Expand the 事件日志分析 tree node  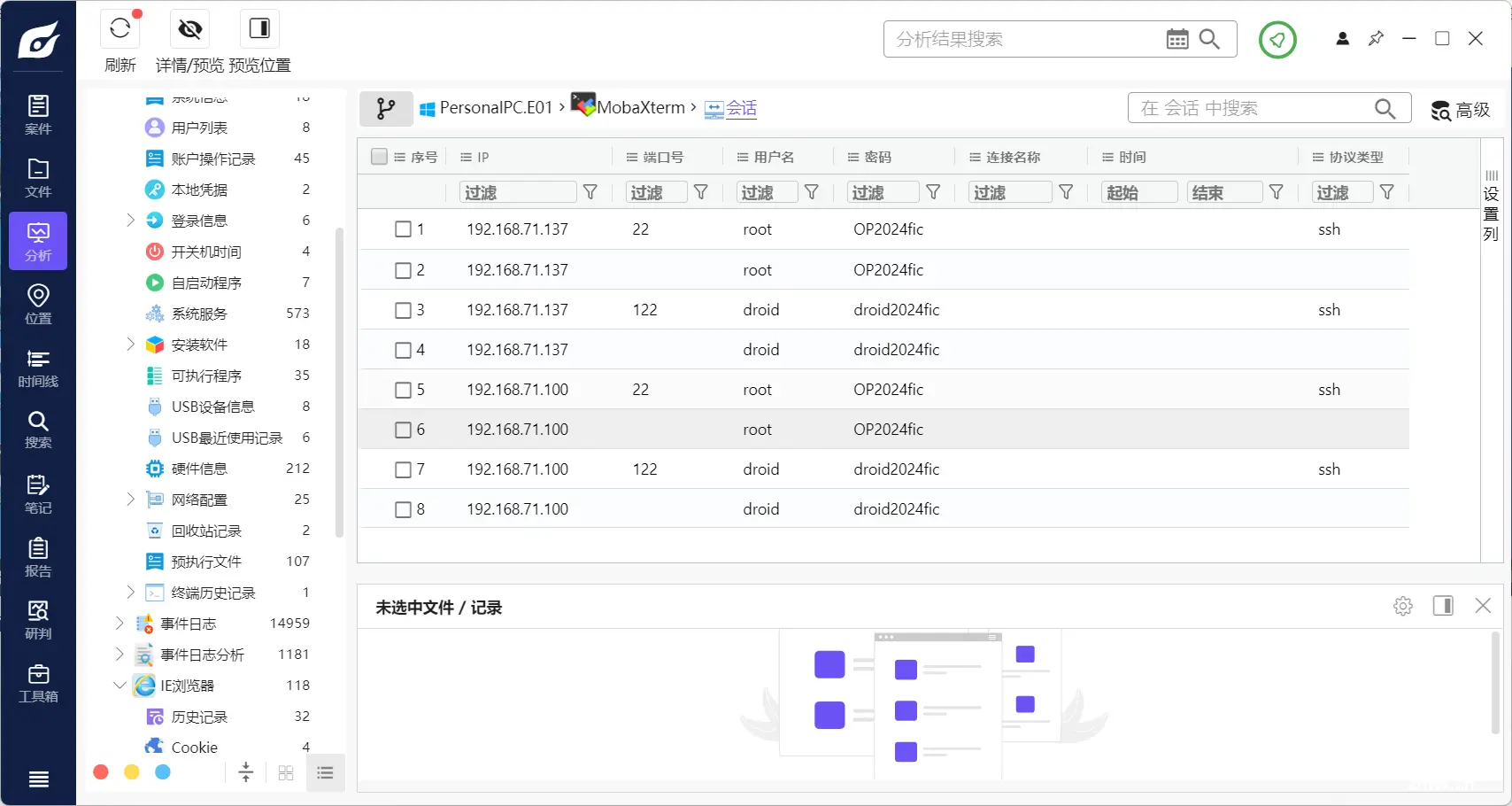120,654
